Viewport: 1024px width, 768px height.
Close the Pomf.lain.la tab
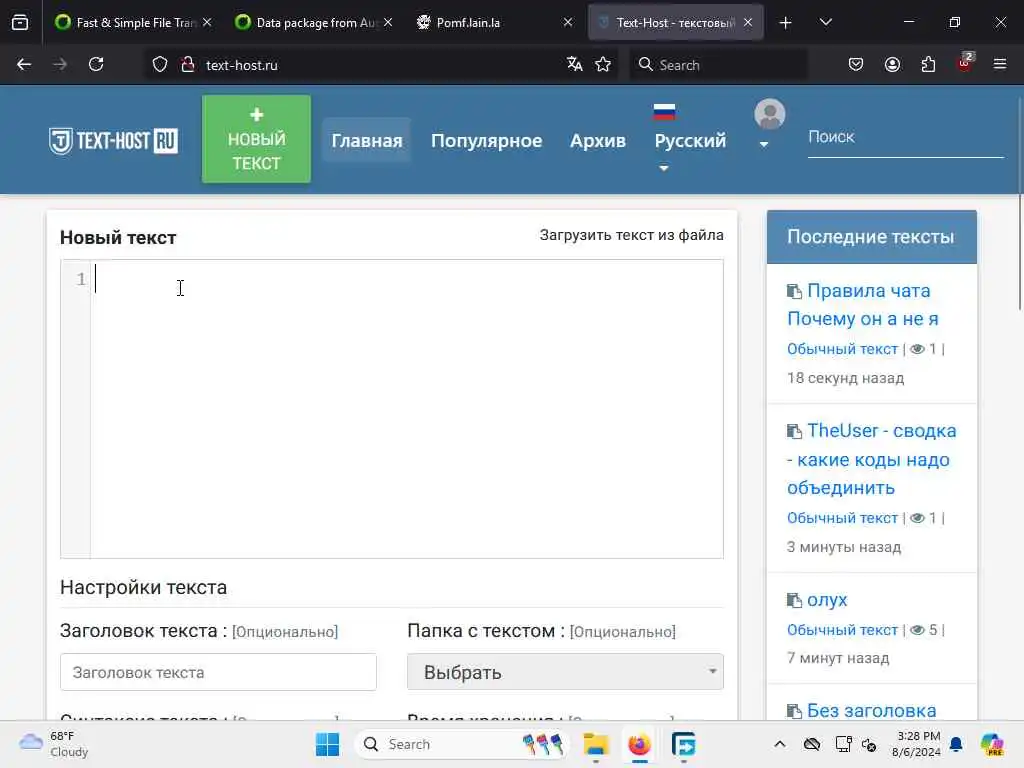click(568, 22)
